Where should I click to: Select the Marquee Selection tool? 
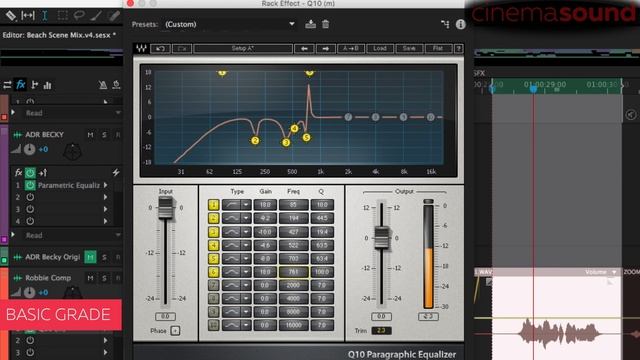(62, 16)
